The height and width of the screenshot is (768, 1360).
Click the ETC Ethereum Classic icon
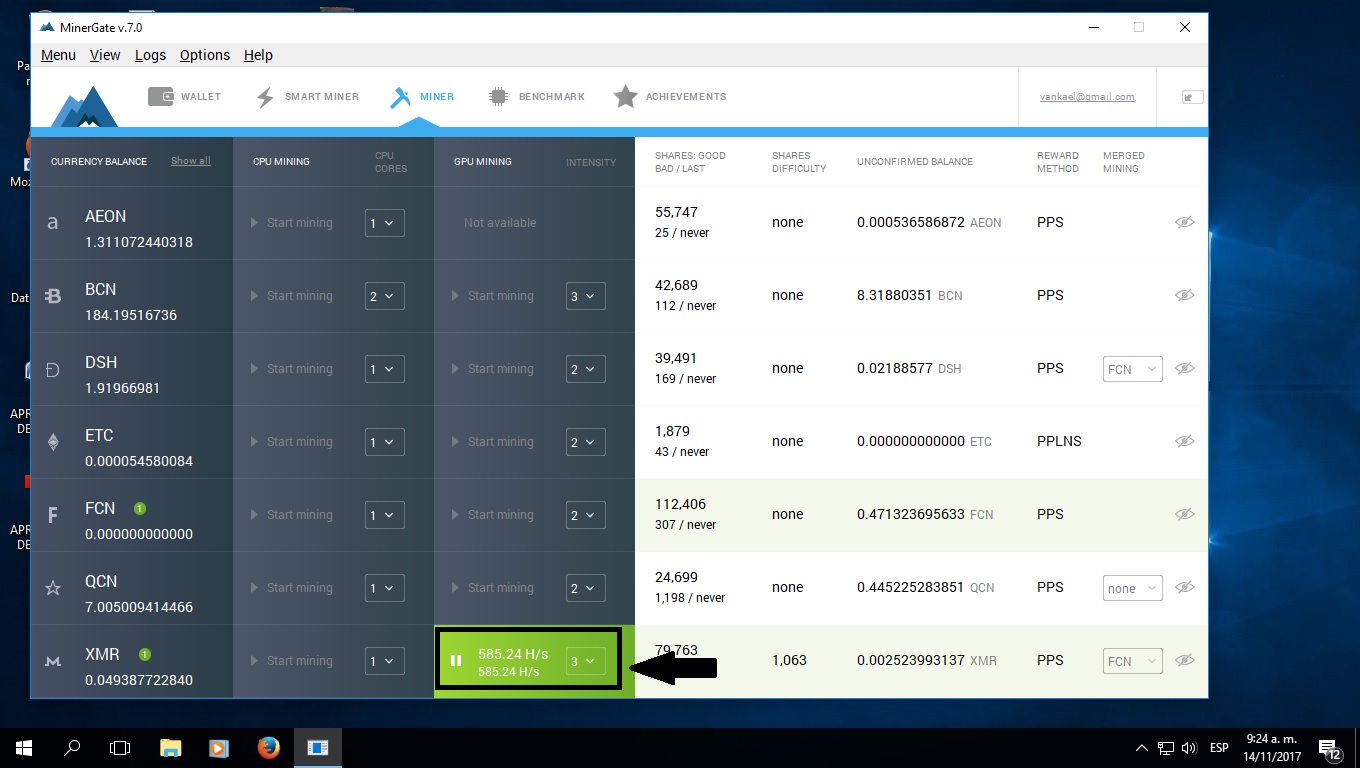click(x=53, y=442)
